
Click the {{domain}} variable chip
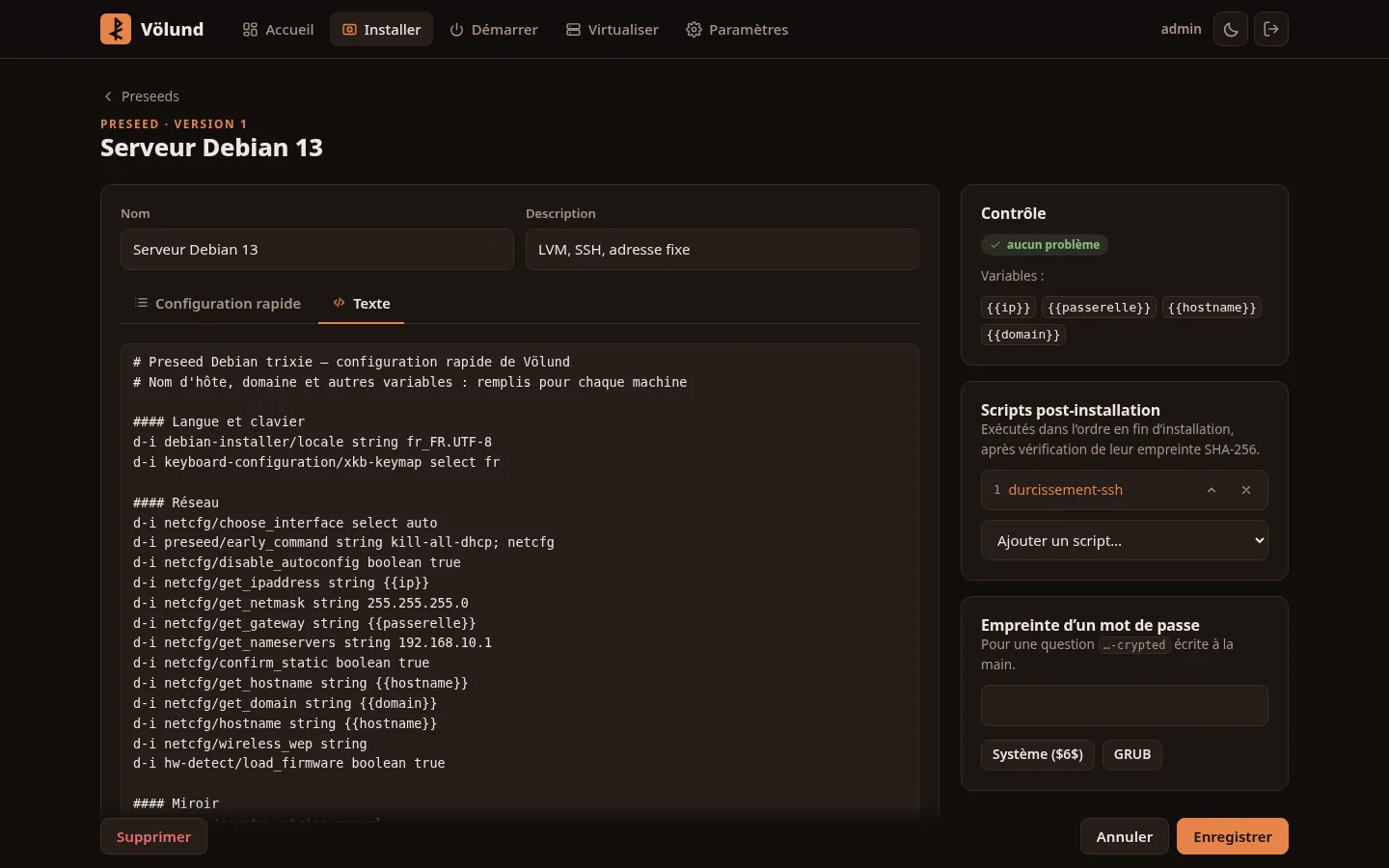coord(1023,335)
